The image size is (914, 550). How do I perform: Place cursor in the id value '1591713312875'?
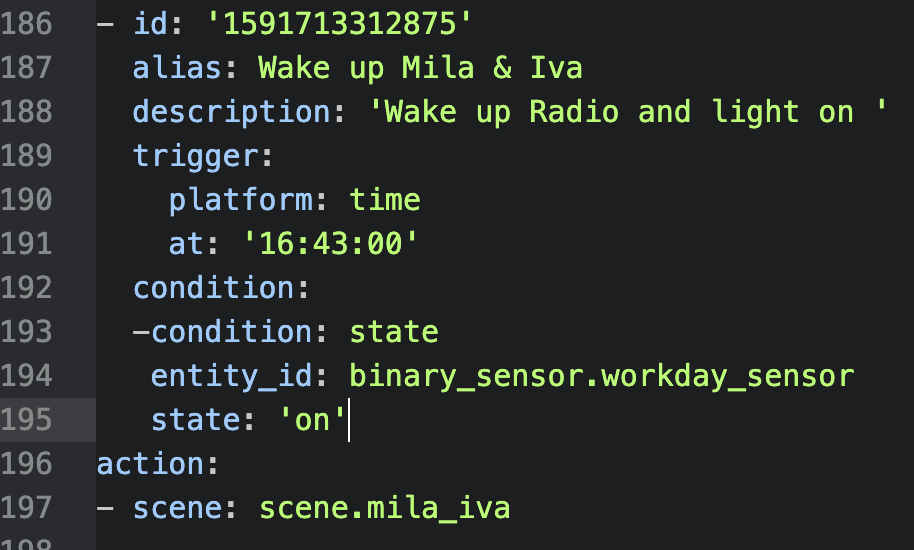[x=339, y=24]
